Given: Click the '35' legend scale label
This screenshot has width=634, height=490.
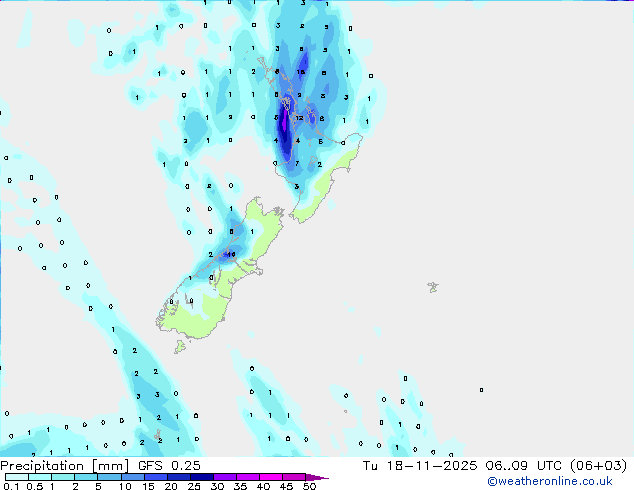Looking at the screenshot, I should (240, 486).
